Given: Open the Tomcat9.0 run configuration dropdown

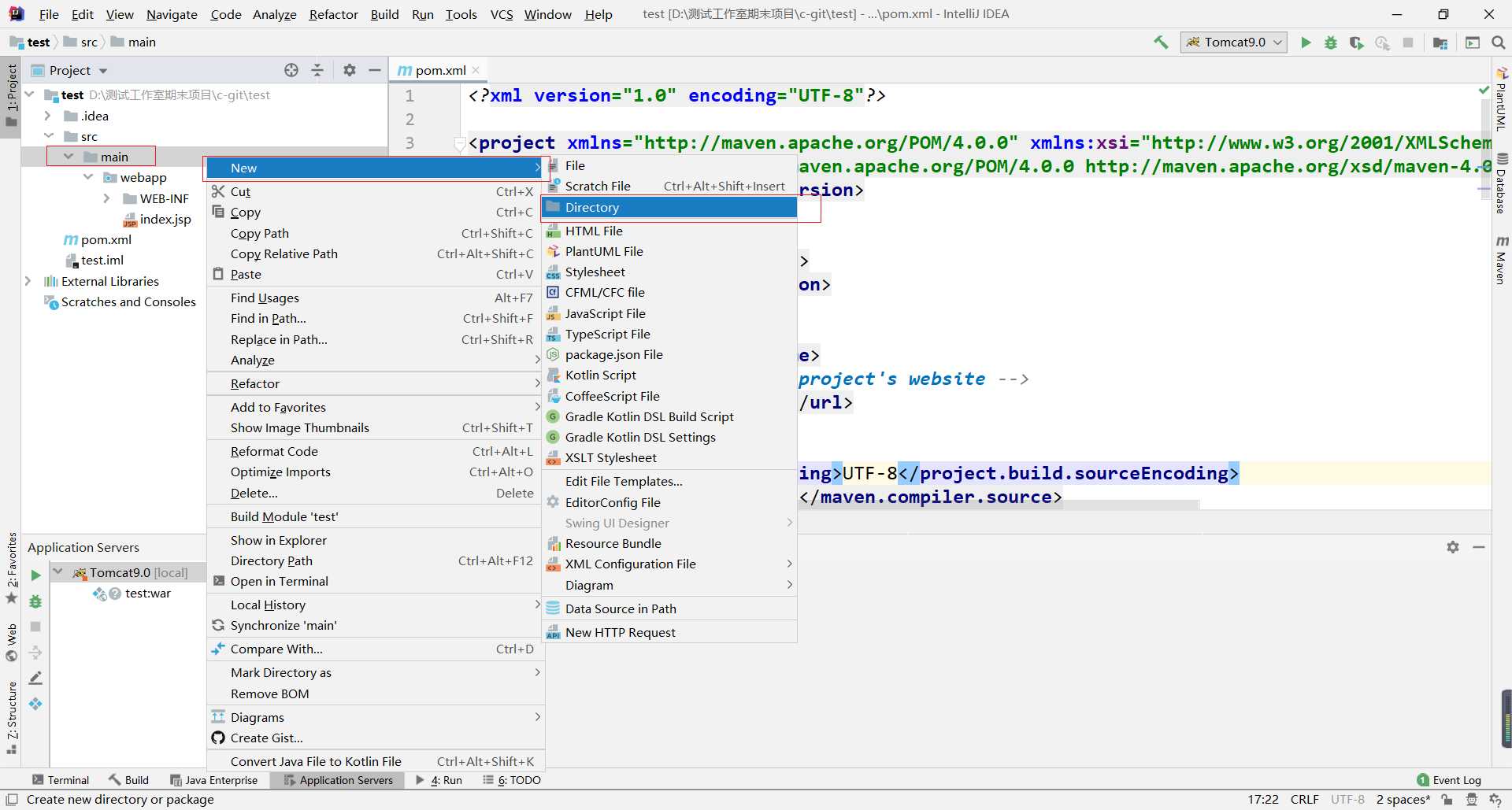Looking at the screenshot, I should pyautogui.click(x=1234, y=43).
